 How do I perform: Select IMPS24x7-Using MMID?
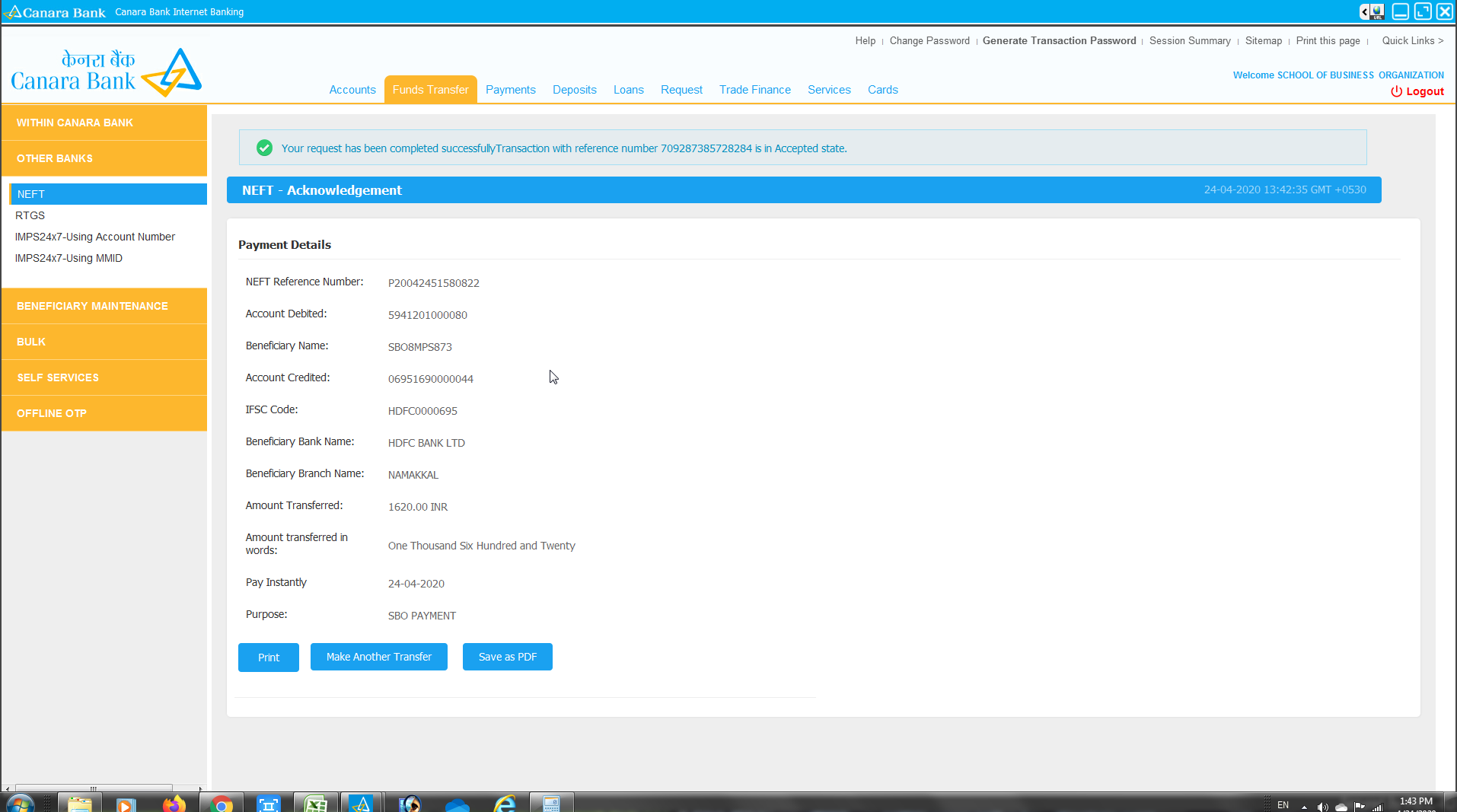[x=69, y=258]
